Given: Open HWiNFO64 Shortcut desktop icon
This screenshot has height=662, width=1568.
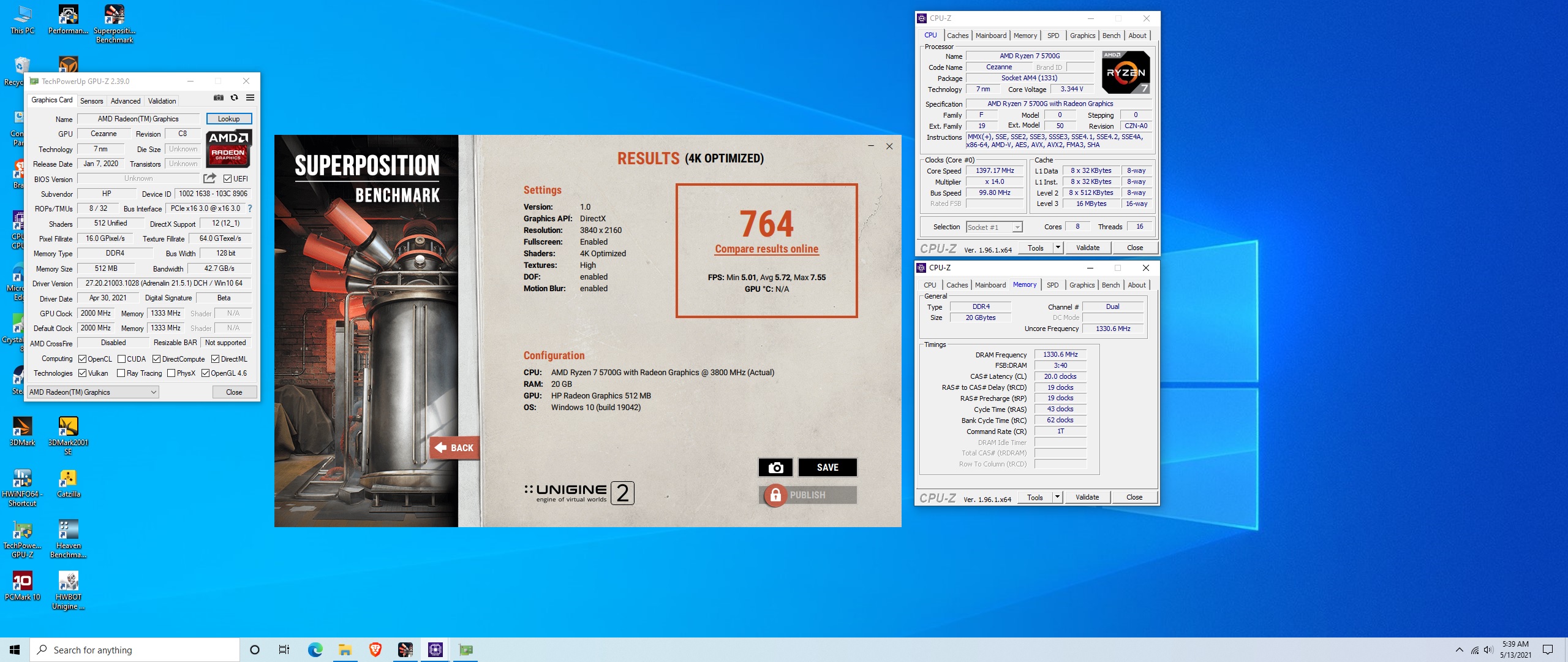Looking at the screenshot, I should 22,487.
